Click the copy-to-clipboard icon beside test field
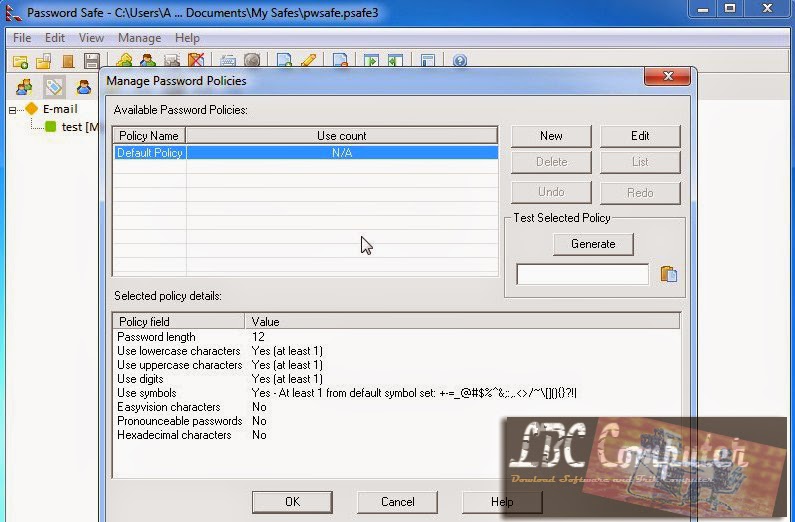The width and height of the screenshot is (795, 522). click(669, 274)
